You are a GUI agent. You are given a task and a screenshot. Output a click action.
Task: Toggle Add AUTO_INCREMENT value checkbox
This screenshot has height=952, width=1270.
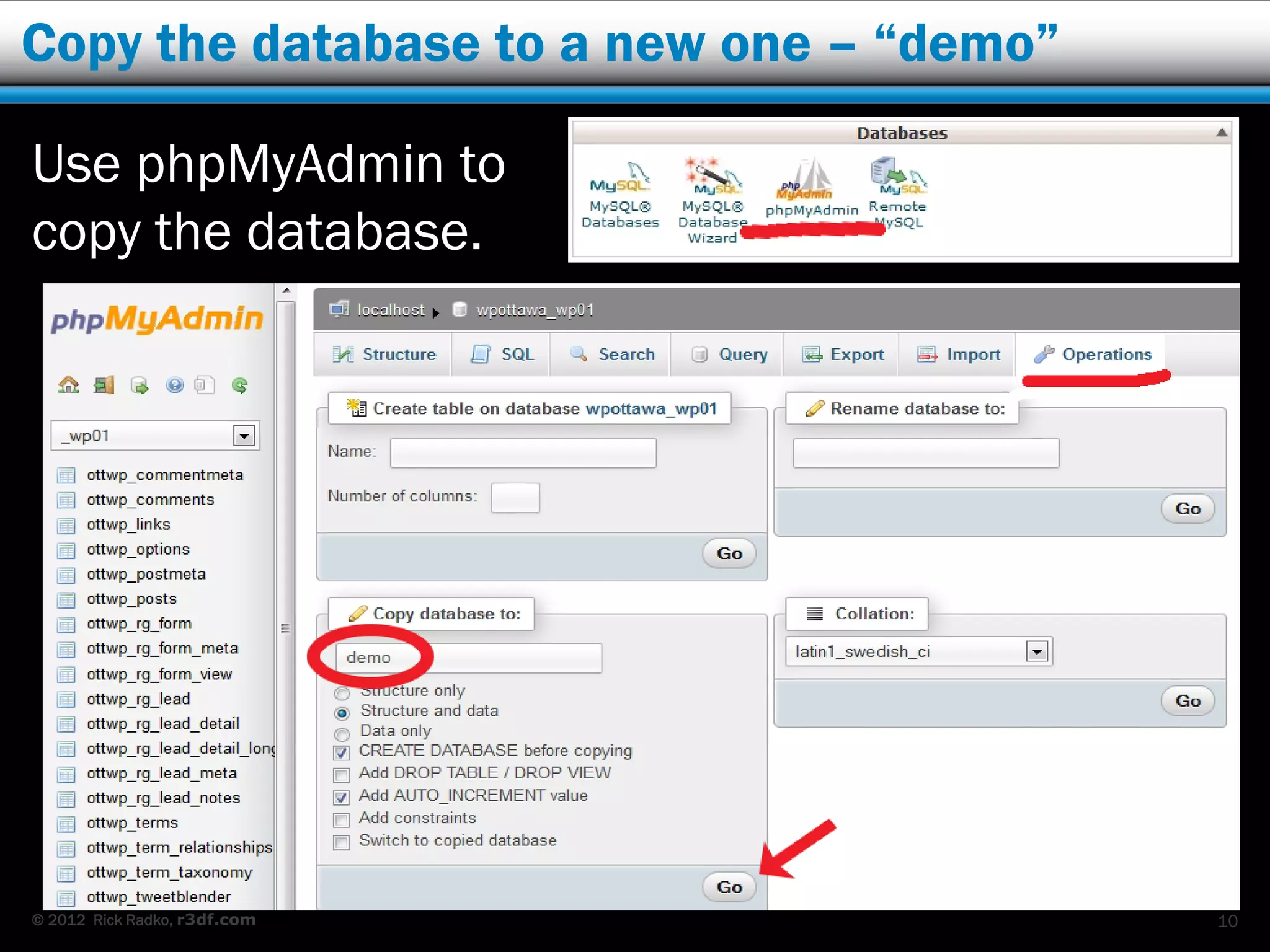(x=341, y=797)
